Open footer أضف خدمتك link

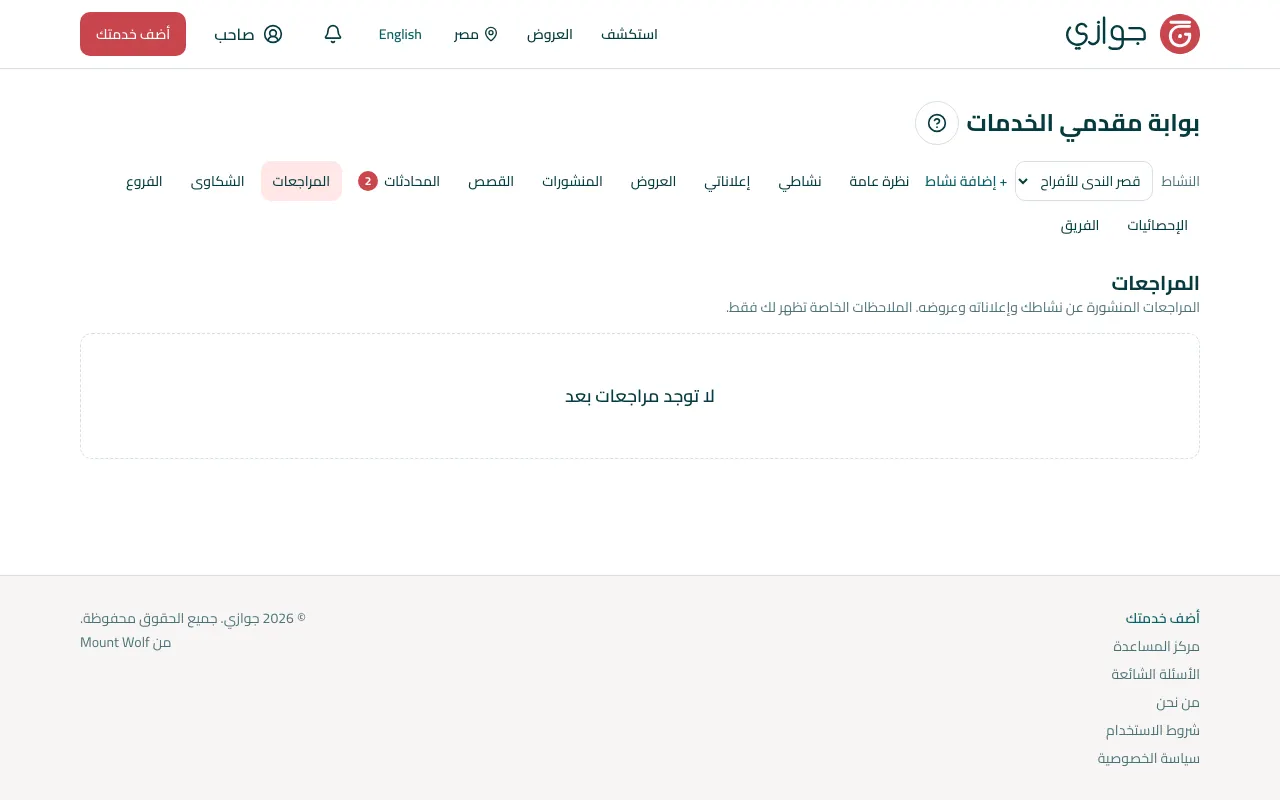click(1162, 618)
